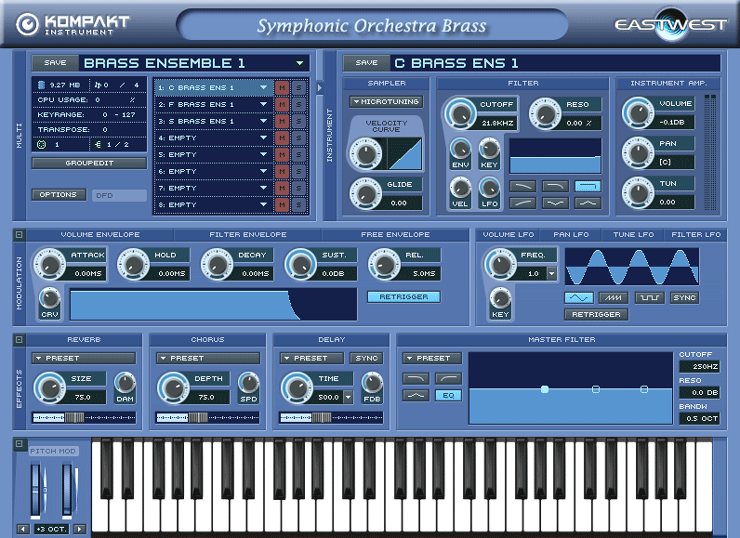Click the Glide knob
Screen dimensions: 740x538
pos(366,193)
